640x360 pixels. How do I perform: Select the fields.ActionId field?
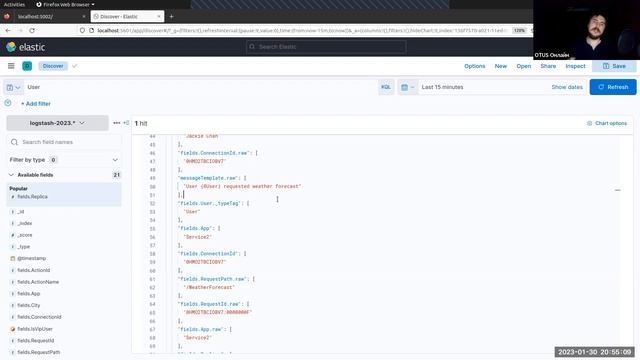(x=33, y=270)
